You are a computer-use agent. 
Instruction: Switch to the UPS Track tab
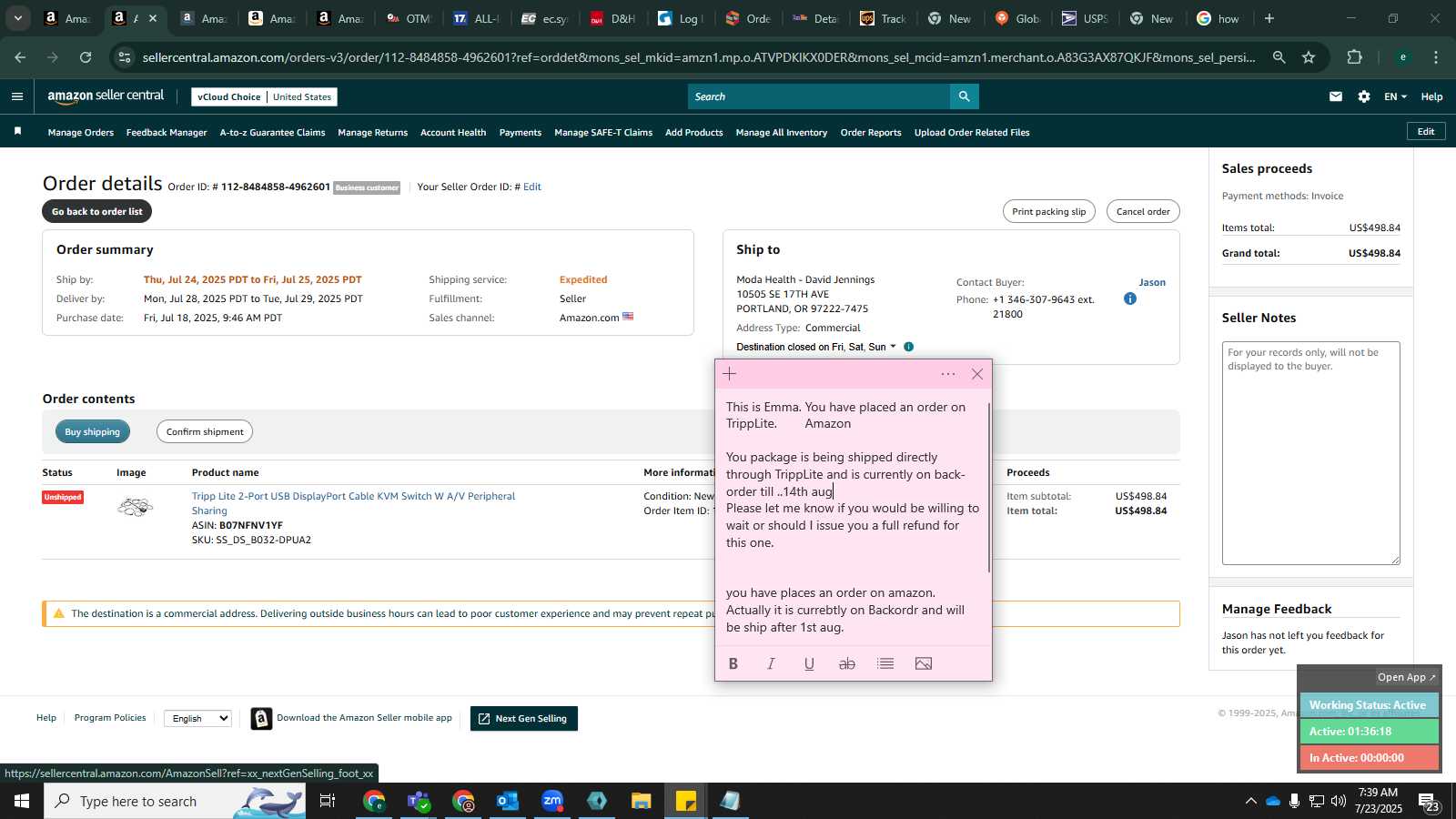(884, 18)
